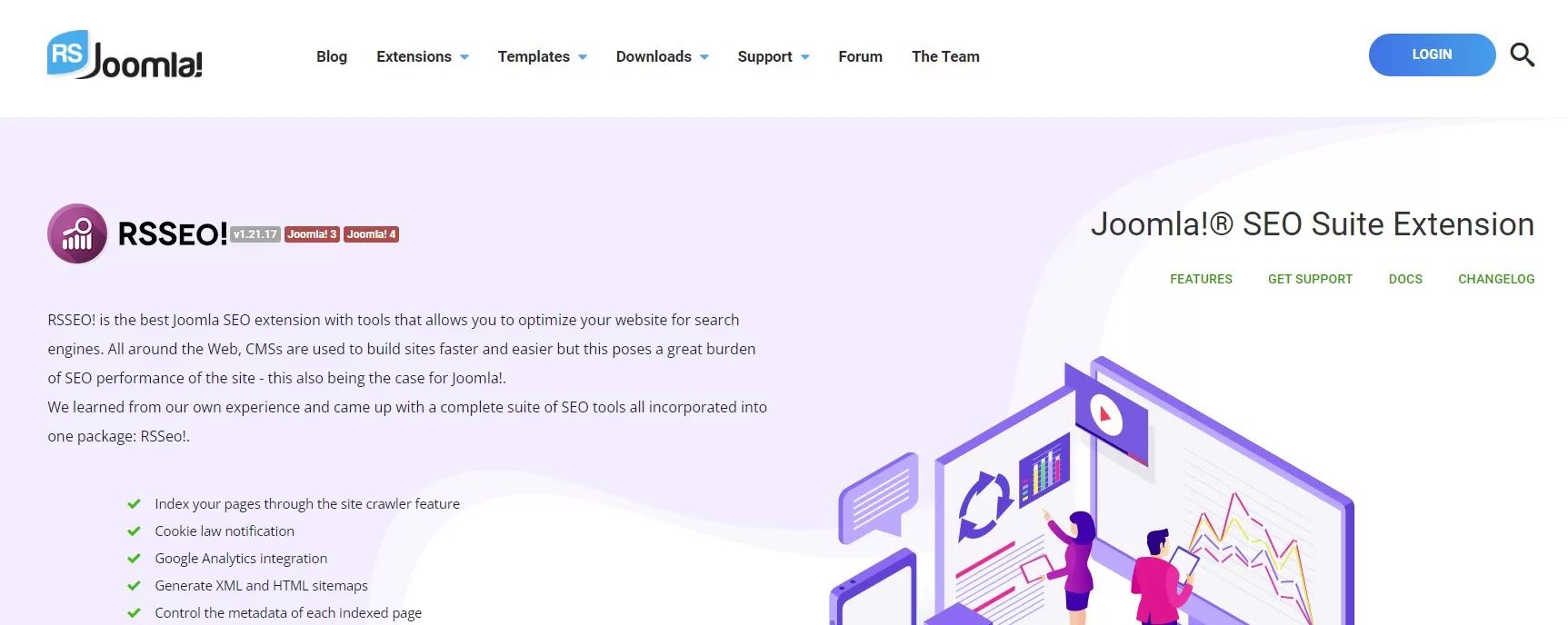The image size is (1568, 625).
Task: Click the play button graphic in illustration
Action: coord(1106,415)
